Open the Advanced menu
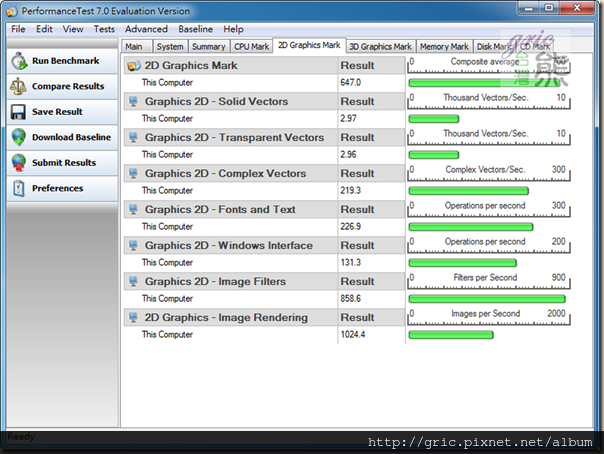Viewport: 604px width, 454px height. coord(146,29)
